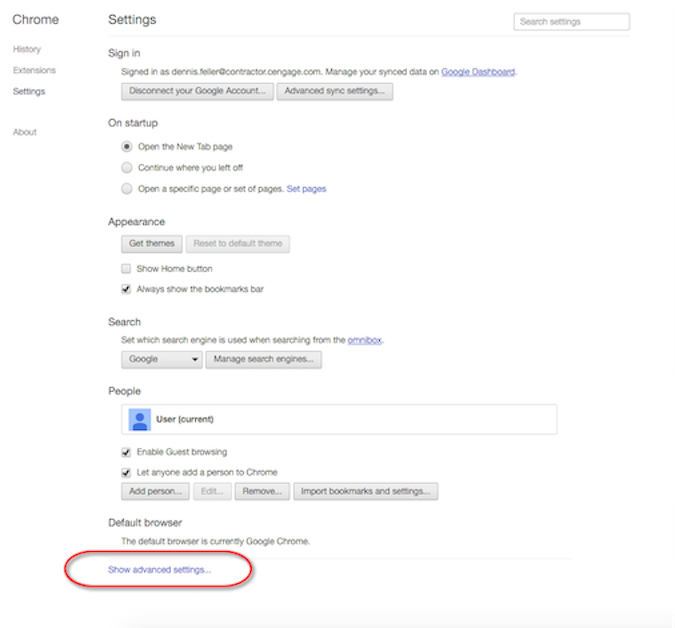The height and width of the screenshot is (628, 675).
Task: Open Advanced sync settings
Action: click(x=335, y=91)
